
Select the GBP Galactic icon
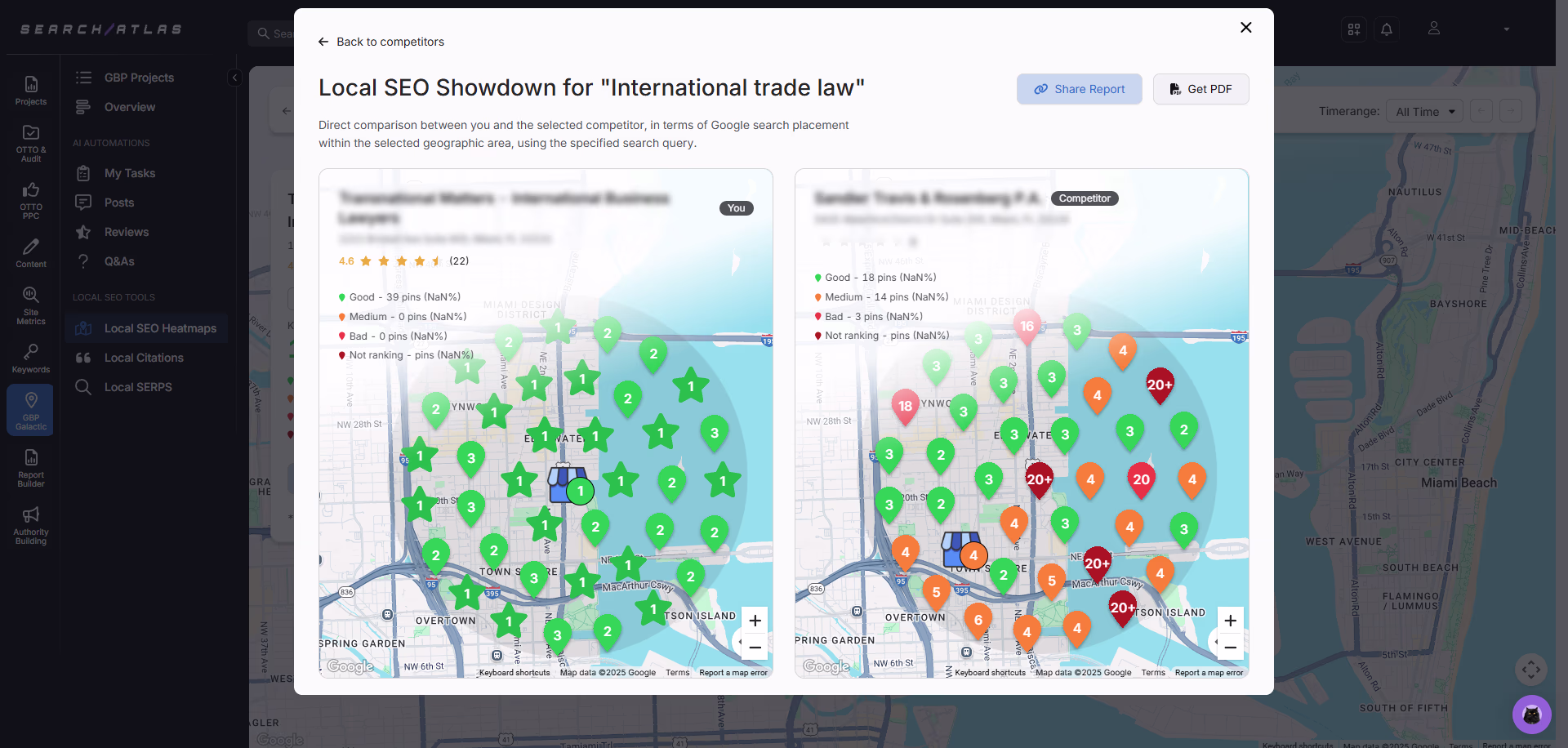30,409
